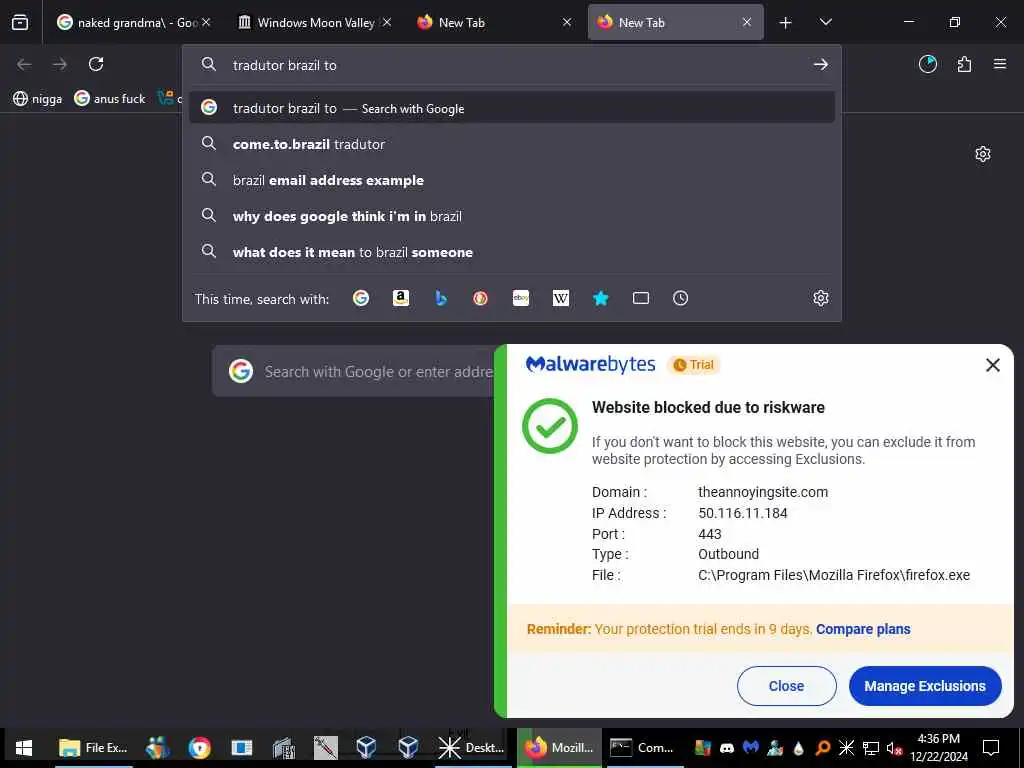Select suggestion 'brazil email address example'
Image resolution: width=1024 pixels, height=768 pixels.
tap(511, 180)
